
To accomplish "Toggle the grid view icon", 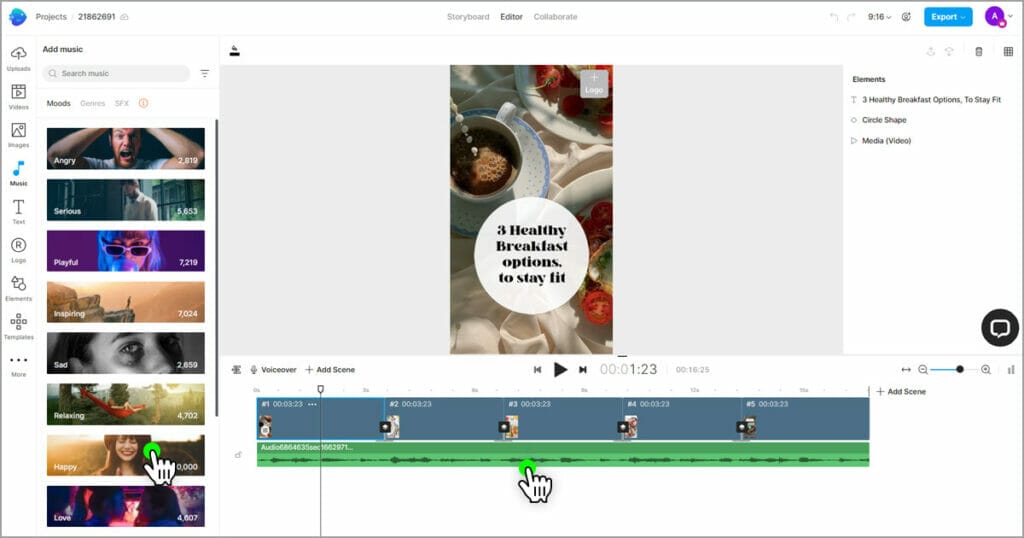I will (1008, 52).
